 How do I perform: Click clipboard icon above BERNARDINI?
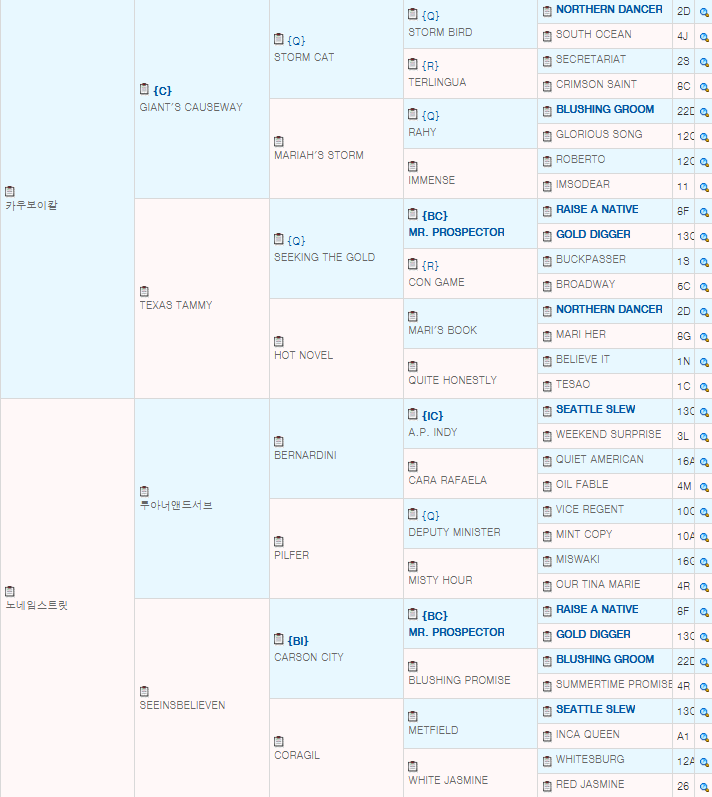(278, 441)
